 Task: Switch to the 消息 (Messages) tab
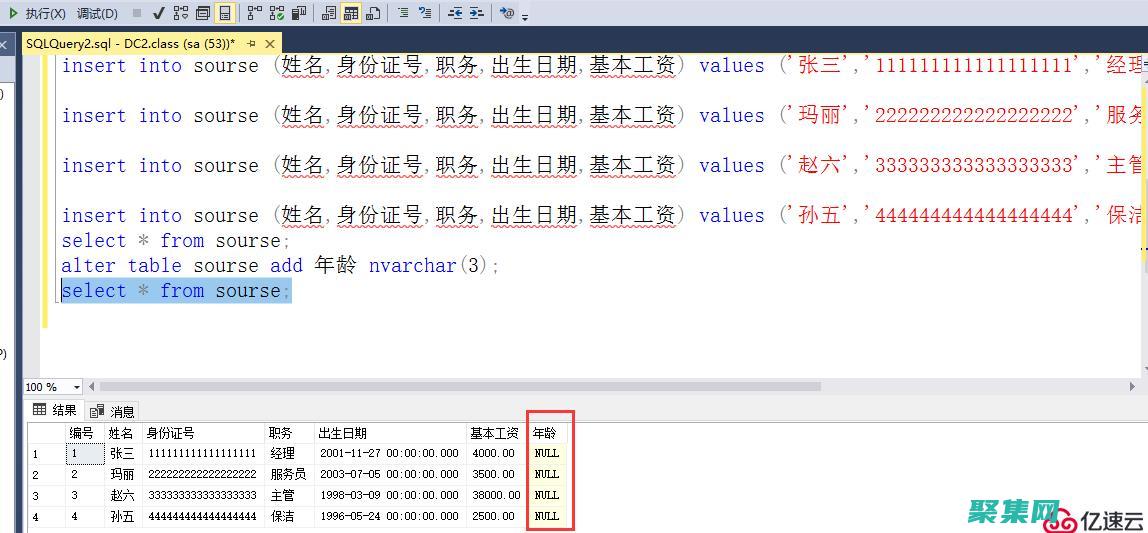point(112,411)
